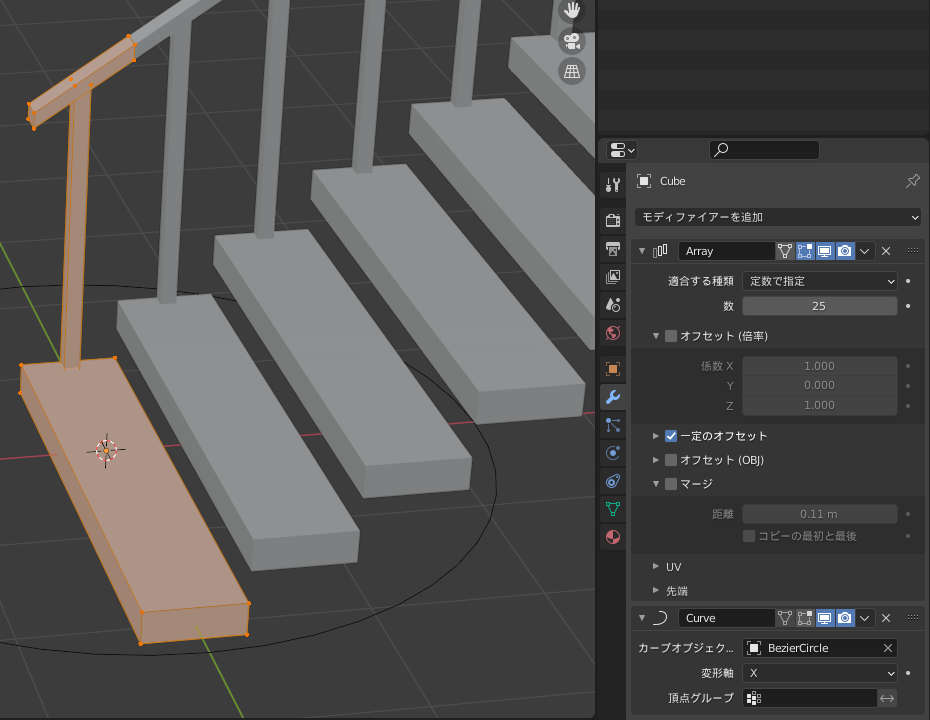Click the 係数 X value 1.000
The image size is (930, 720).
pos(820,366)
